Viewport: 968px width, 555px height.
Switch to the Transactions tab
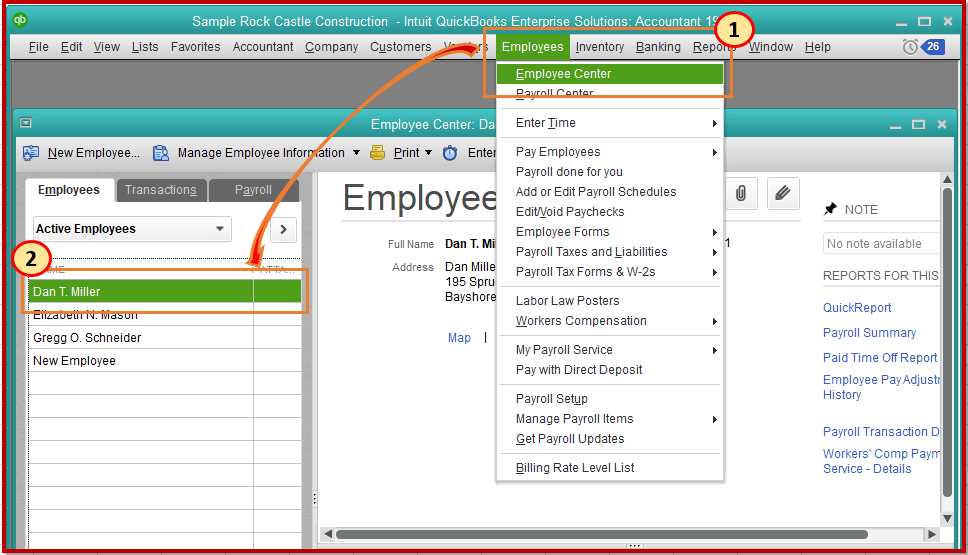click(161, 190)
